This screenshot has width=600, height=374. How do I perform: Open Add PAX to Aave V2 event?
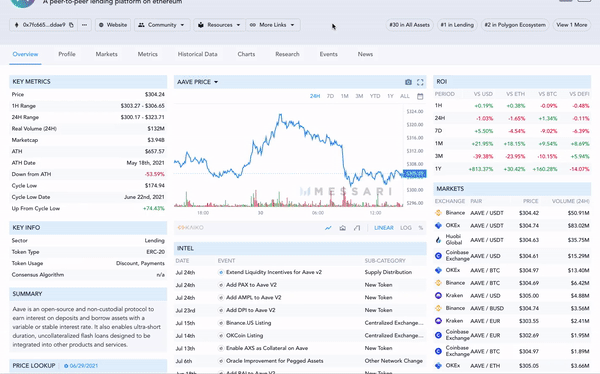pos(251,285)
